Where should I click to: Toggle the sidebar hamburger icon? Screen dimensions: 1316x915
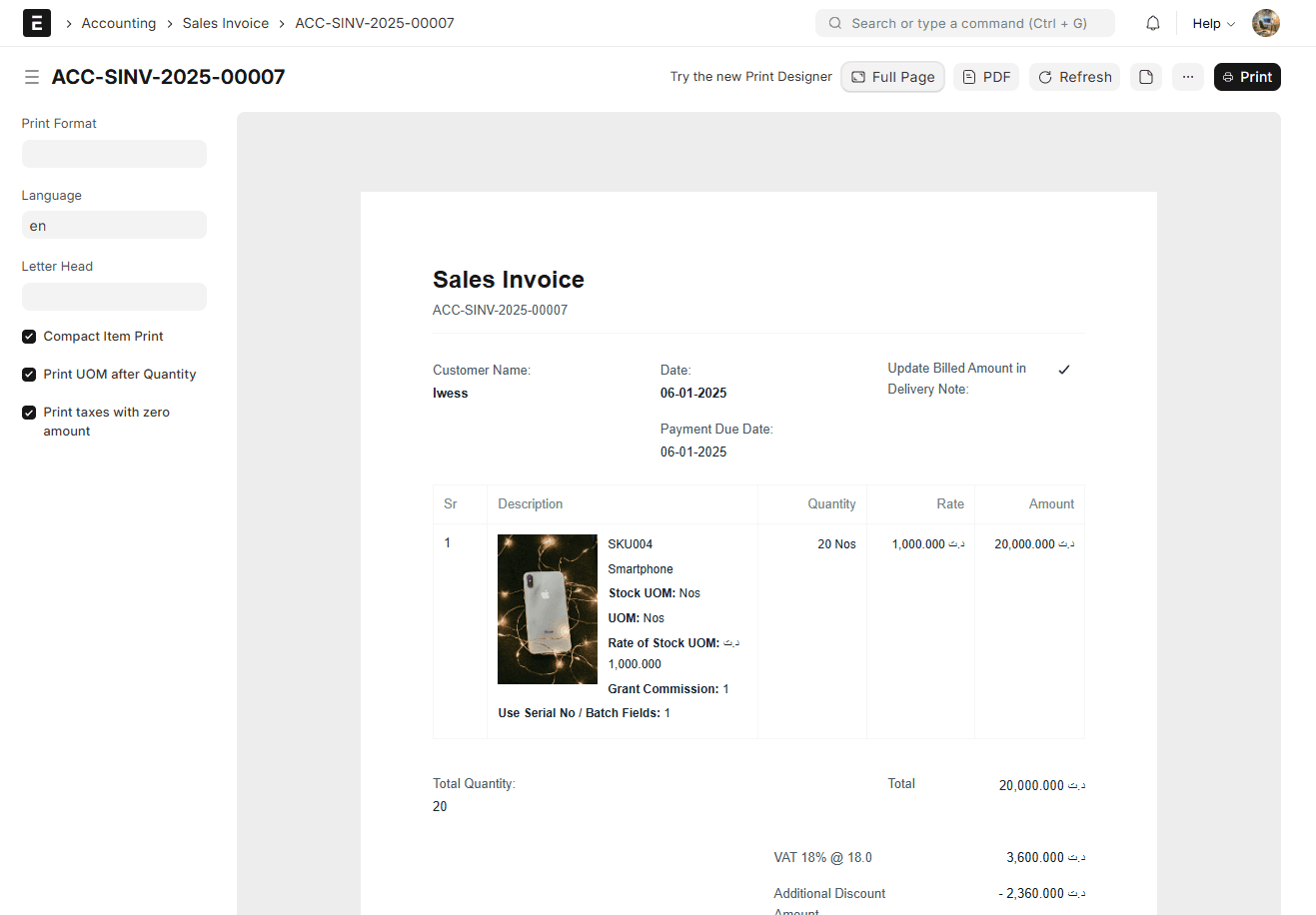pos(32,77)
